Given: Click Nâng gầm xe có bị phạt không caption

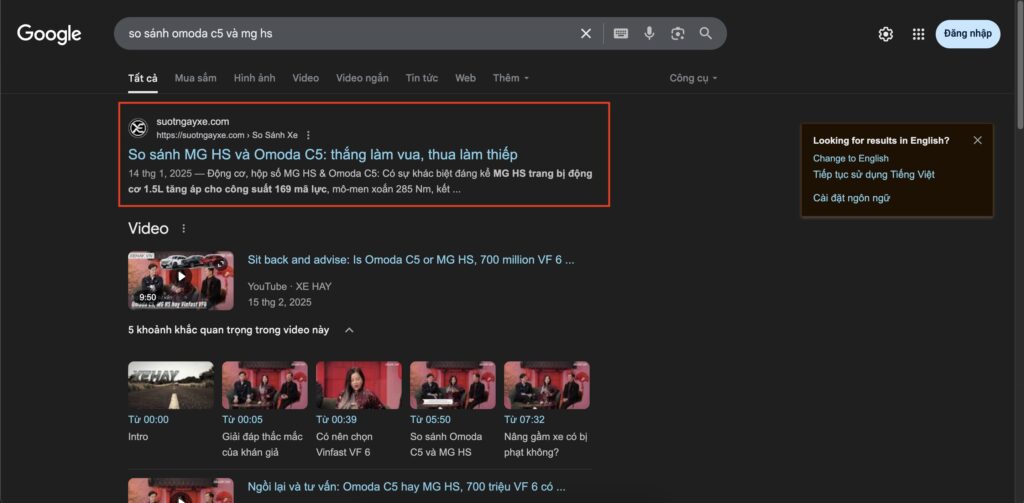Looking at the screenshot, I should click(x=545, y=444).
